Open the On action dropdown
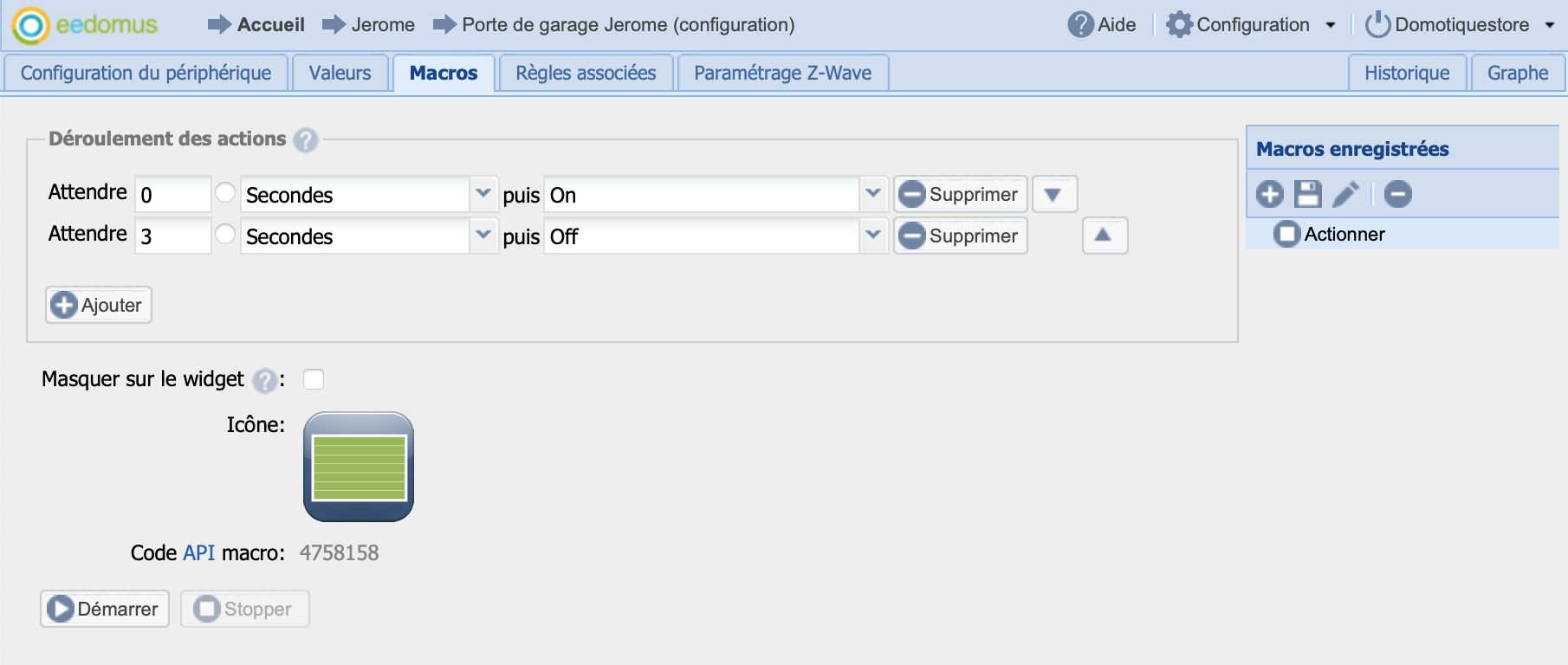The image size is (1568, 665). click(872, 194)
